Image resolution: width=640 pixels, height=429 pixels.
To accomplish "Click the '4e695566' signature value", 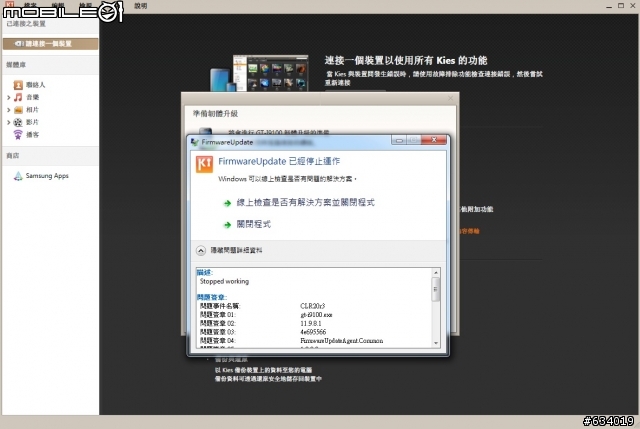I will (313, 332).
